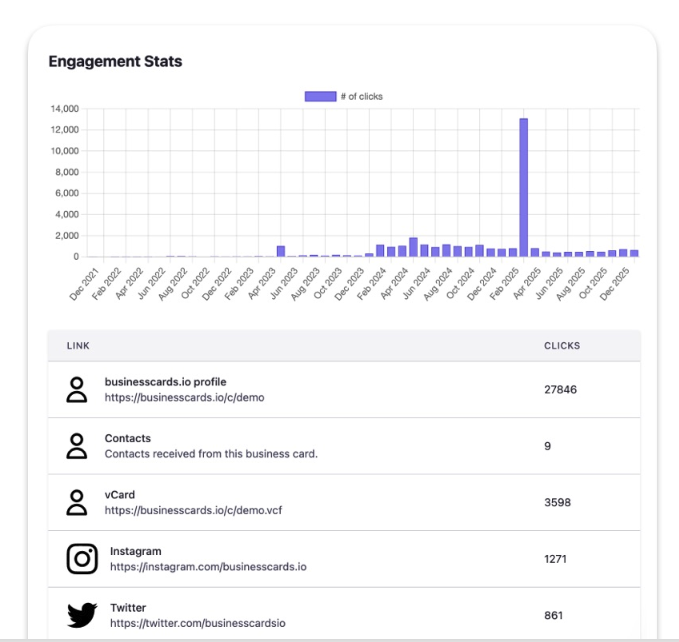
Task: Toggle the '# of clicks' legend swatch
Action: (320, 97)
